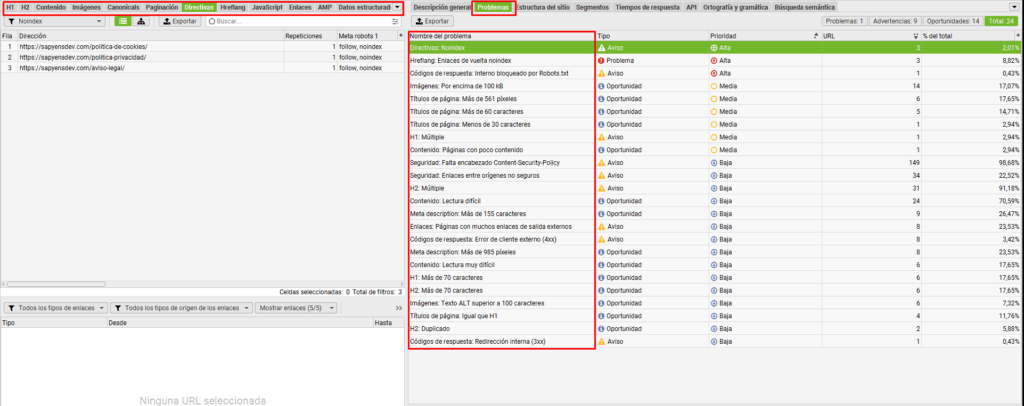Viewport: 1024px width, 406px height.
Task: Click Alta icon in Directivas: Noindex row
Action: coord(714,48)
